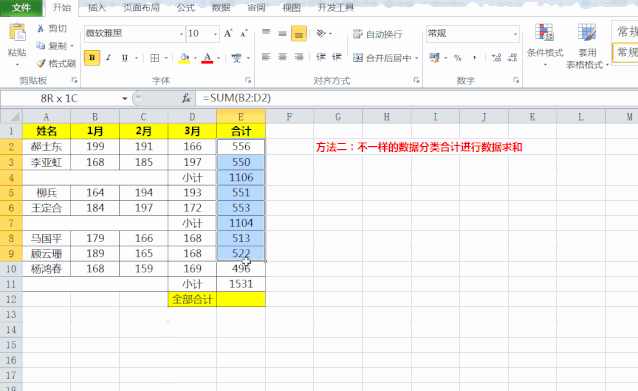Open the font color dropdown arrow

[219, 58]
